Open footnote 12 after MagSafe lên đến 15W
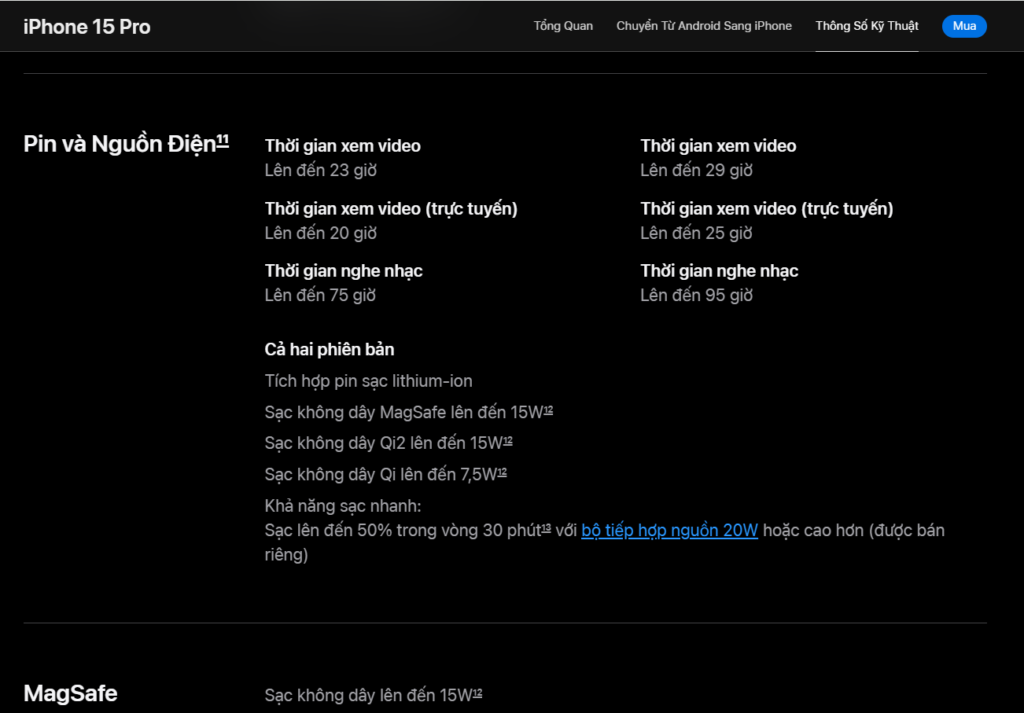Viewport: 1024px width, 713px height. tap(549, 409)
